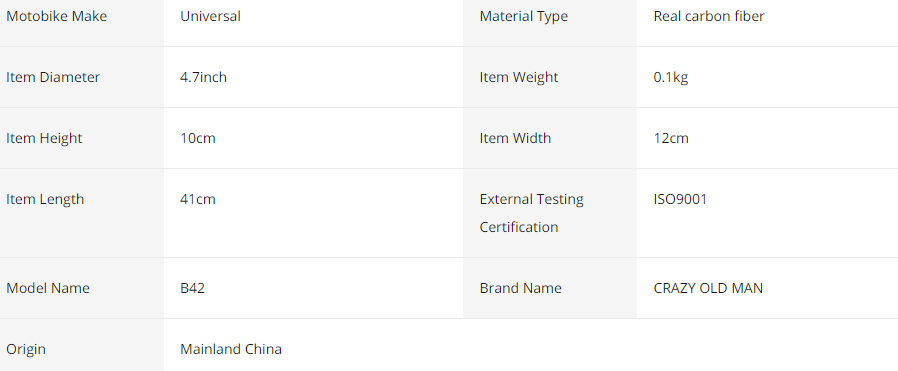Viewport: 898px width, 371px height.
Task: Click the Material Type label
Action: pos(523,17)
